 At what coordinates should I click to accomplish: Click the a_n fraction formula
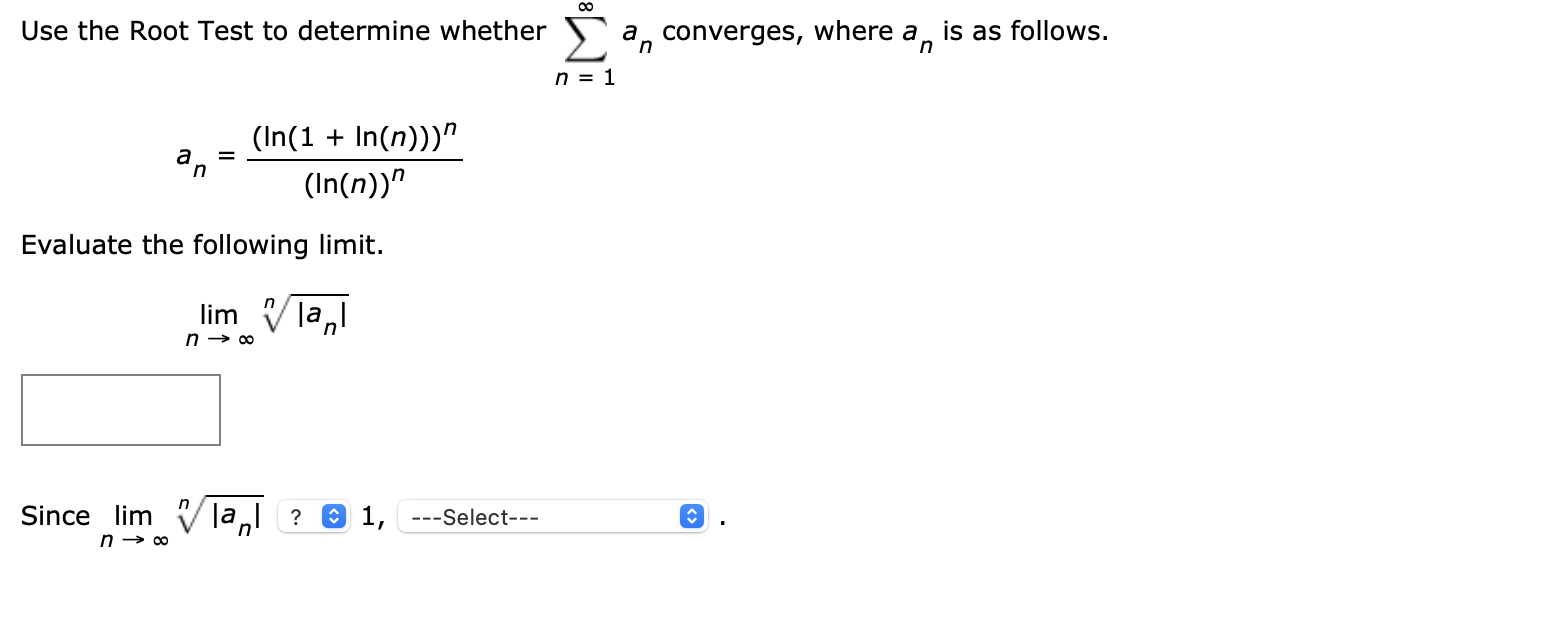[318, 158]
